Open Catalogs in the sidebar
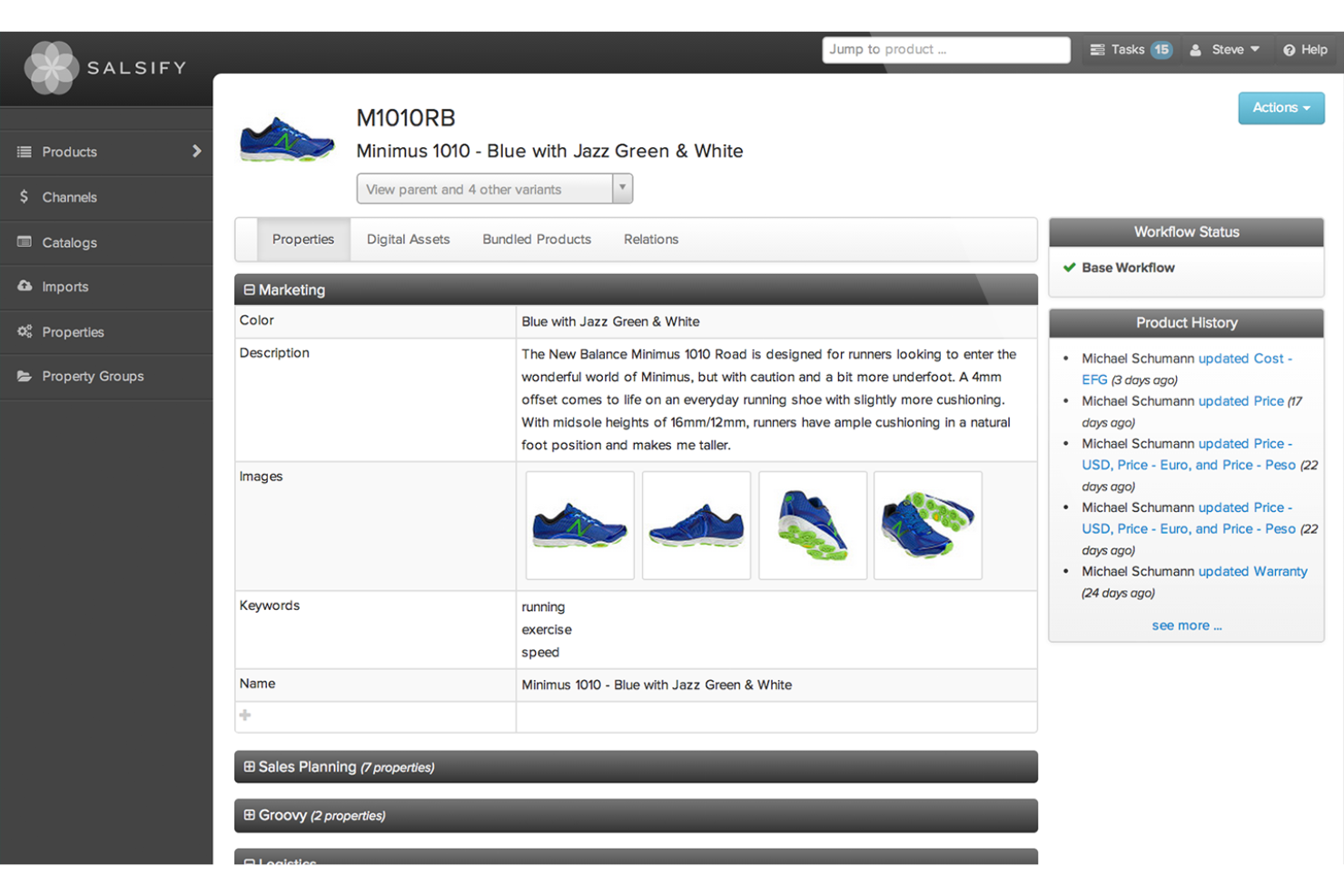 pos(106,242)
